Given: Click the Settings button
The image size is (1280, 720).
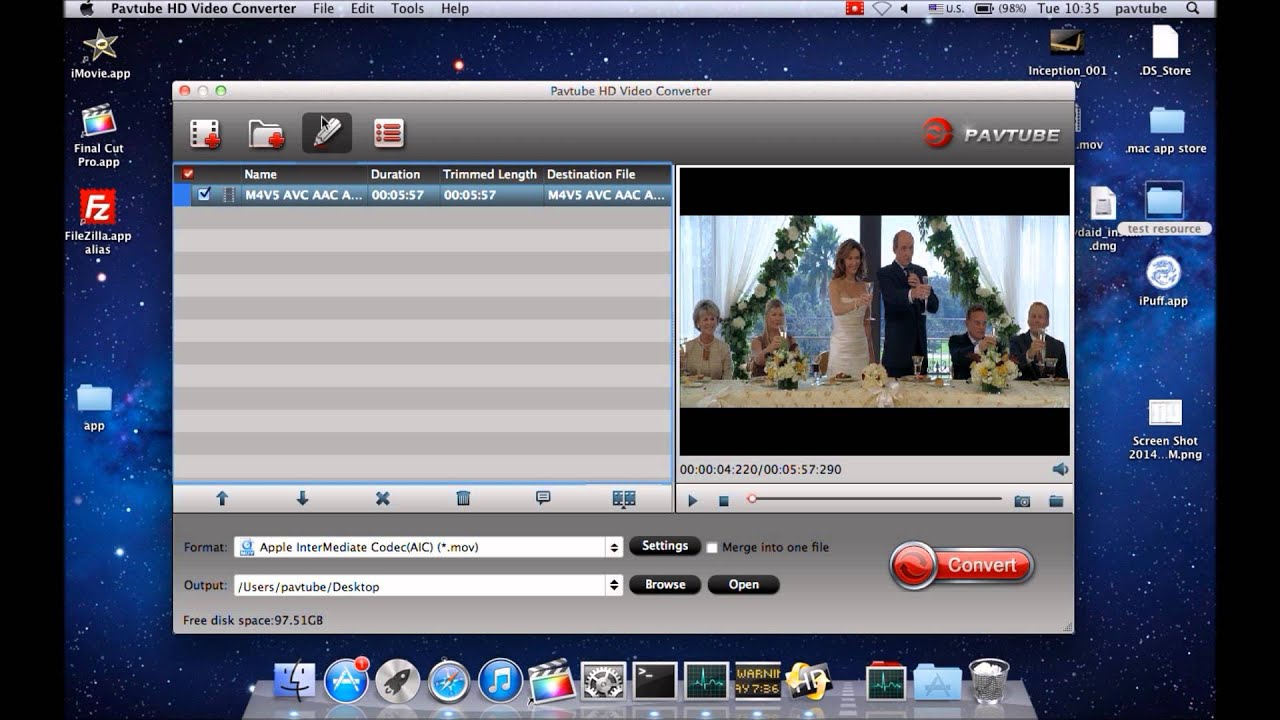Looking at the screenshot, I should click(665, 546).
